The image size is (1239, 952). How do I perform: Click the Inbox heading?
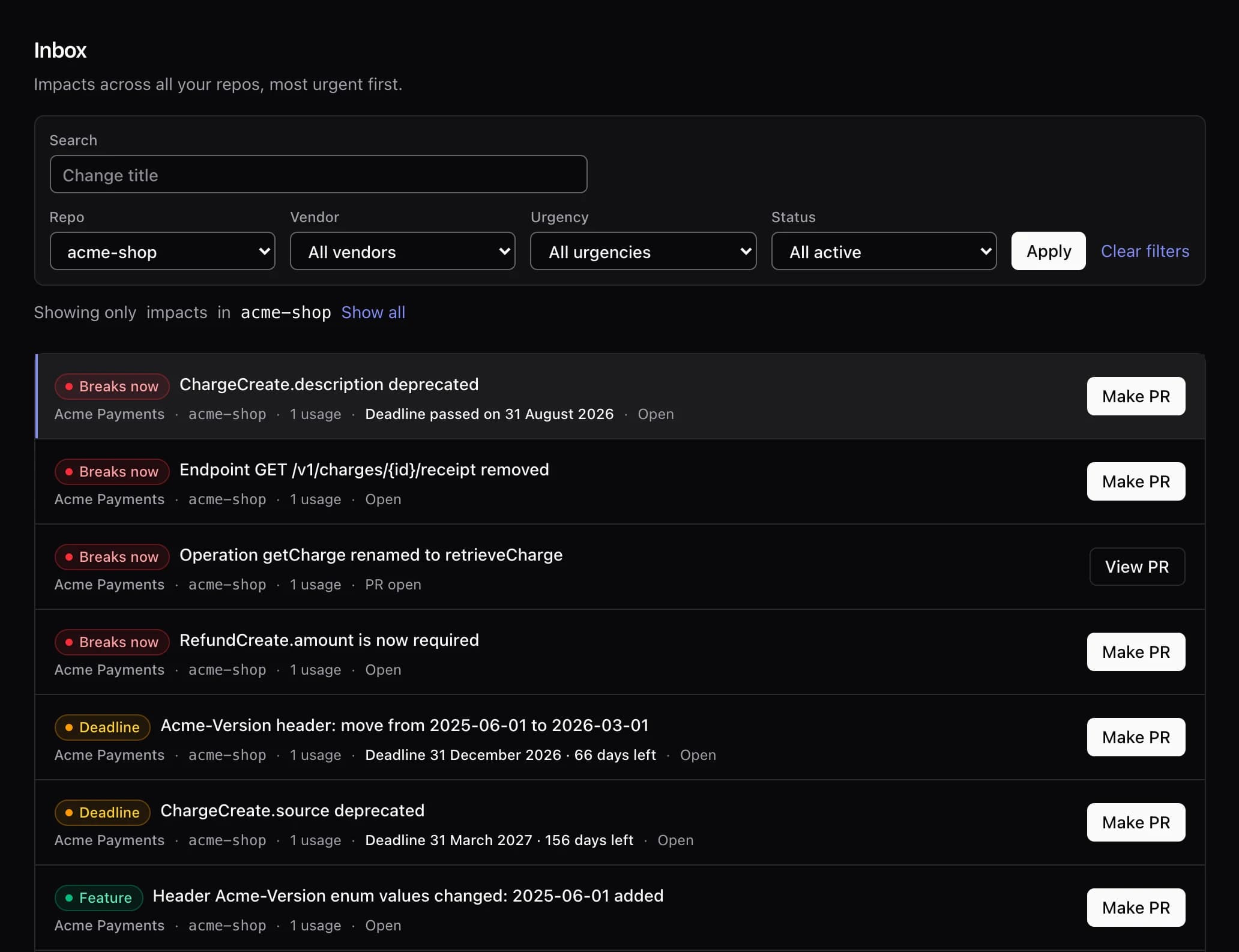60,50
